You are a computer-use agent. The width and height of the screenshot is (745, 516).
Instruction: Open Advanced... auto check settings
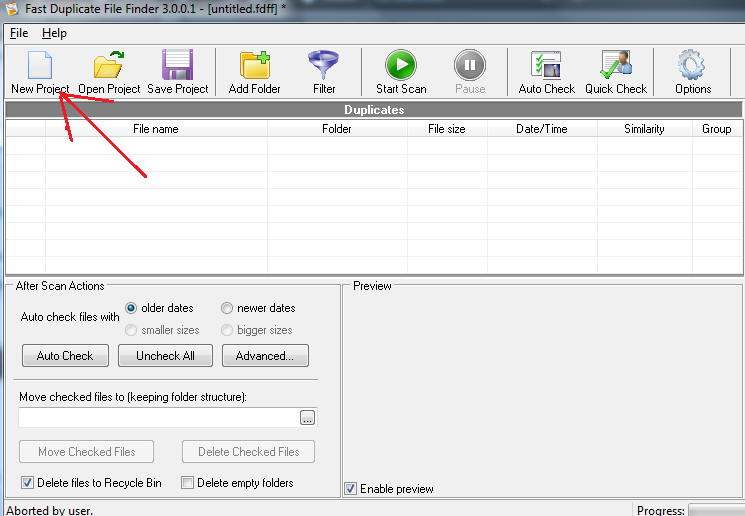[x=265, y=356]
